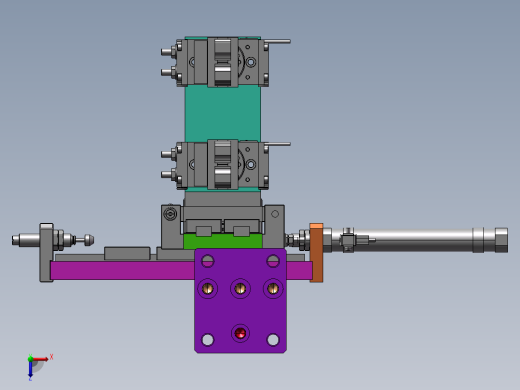520x390 pixels.
Task: Select the teal vertical plate
Action: click(223, 113)
